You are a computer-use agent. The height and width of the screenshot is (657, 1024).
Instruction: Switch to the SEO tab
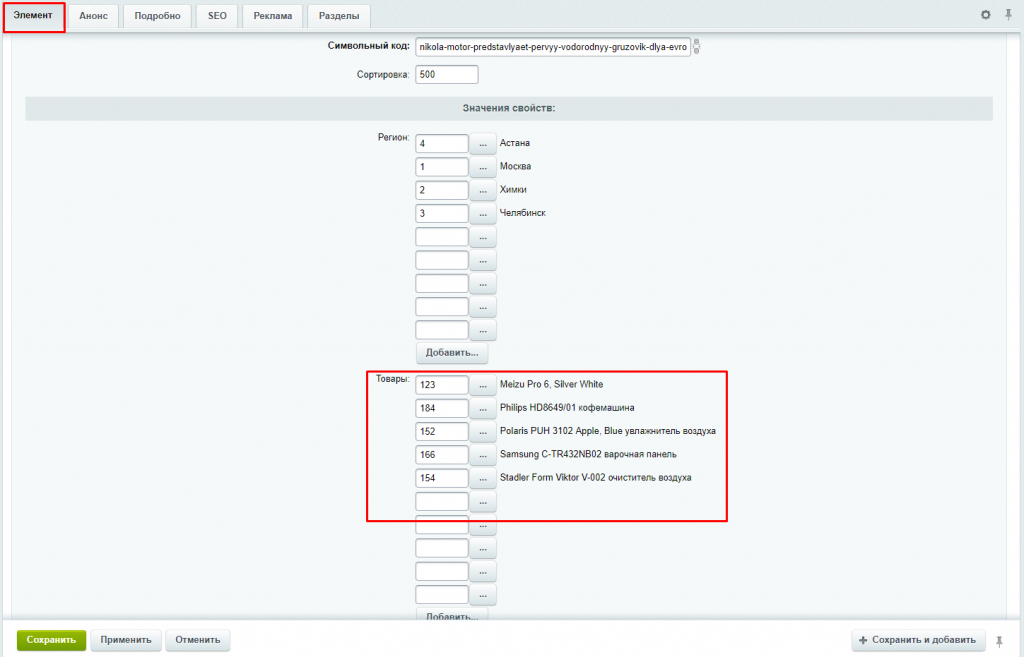click(x=217, y=16)
